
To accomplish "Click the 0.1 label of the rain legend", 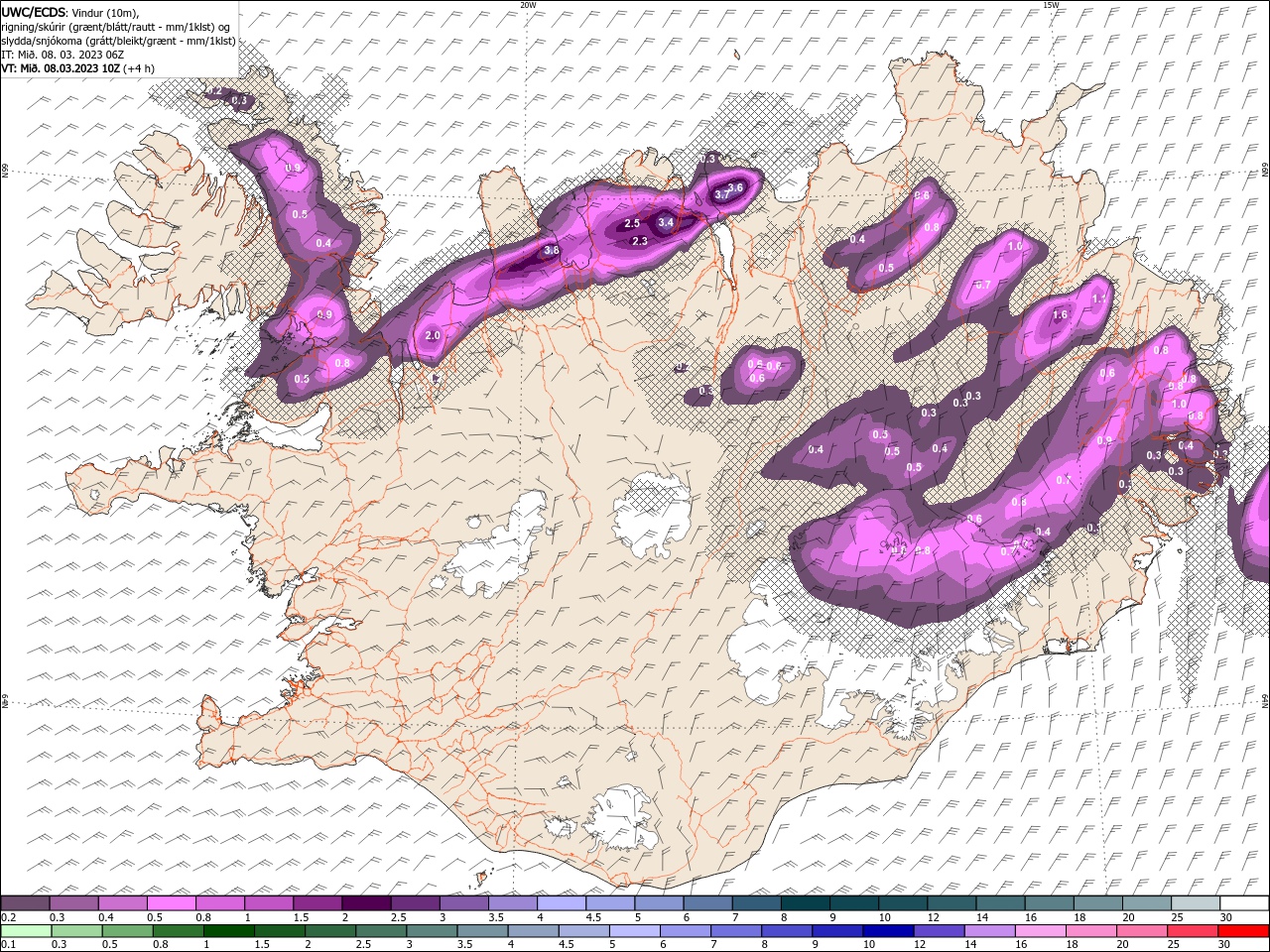I will point(7,945).
